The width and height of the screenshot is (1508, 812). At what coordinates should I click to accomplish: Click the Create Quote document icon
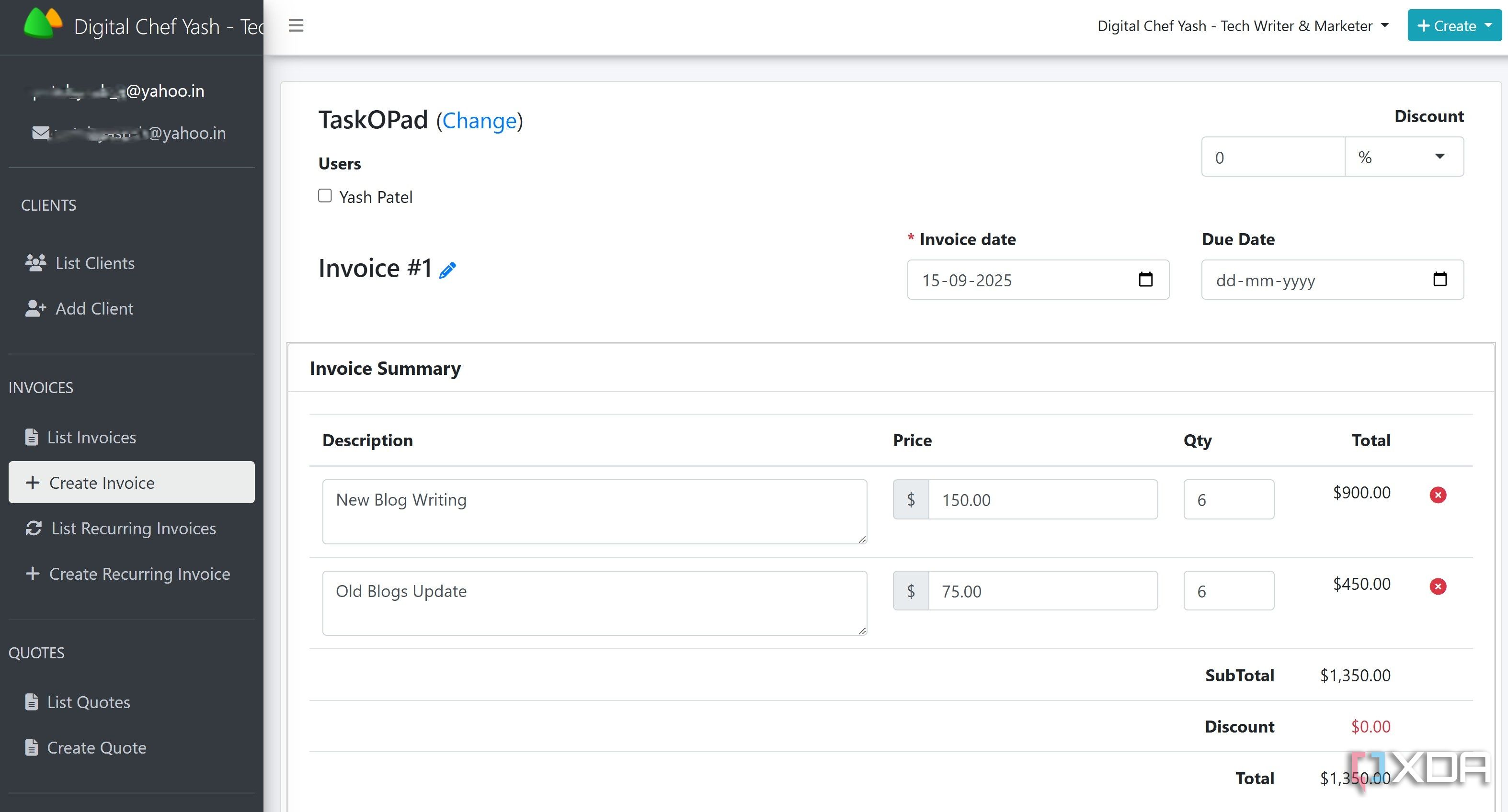coord(32,747)
